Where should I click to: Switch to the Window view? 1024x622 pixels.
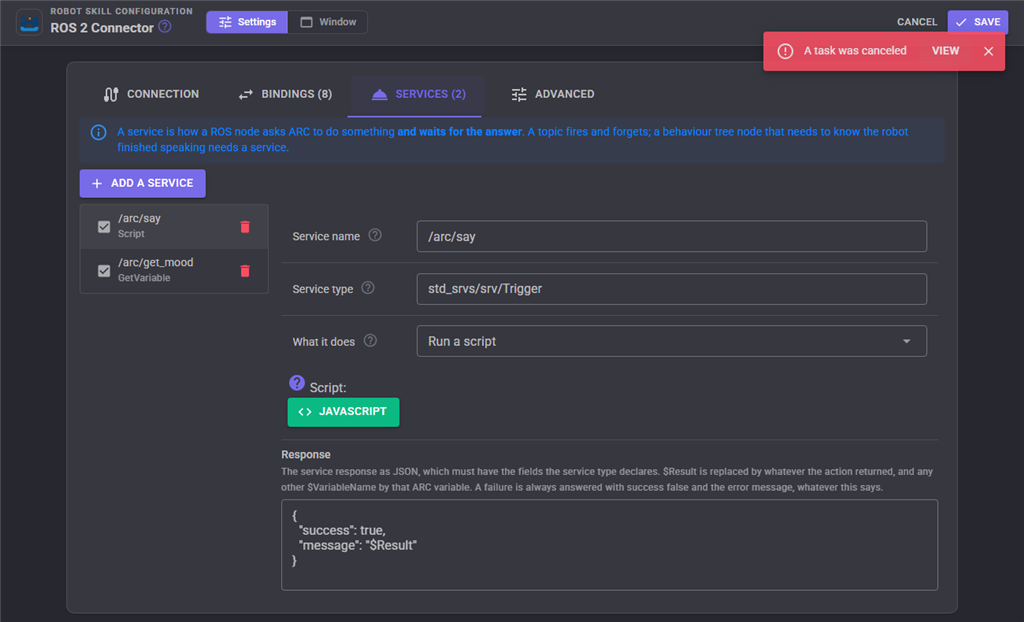coord(328,22)
